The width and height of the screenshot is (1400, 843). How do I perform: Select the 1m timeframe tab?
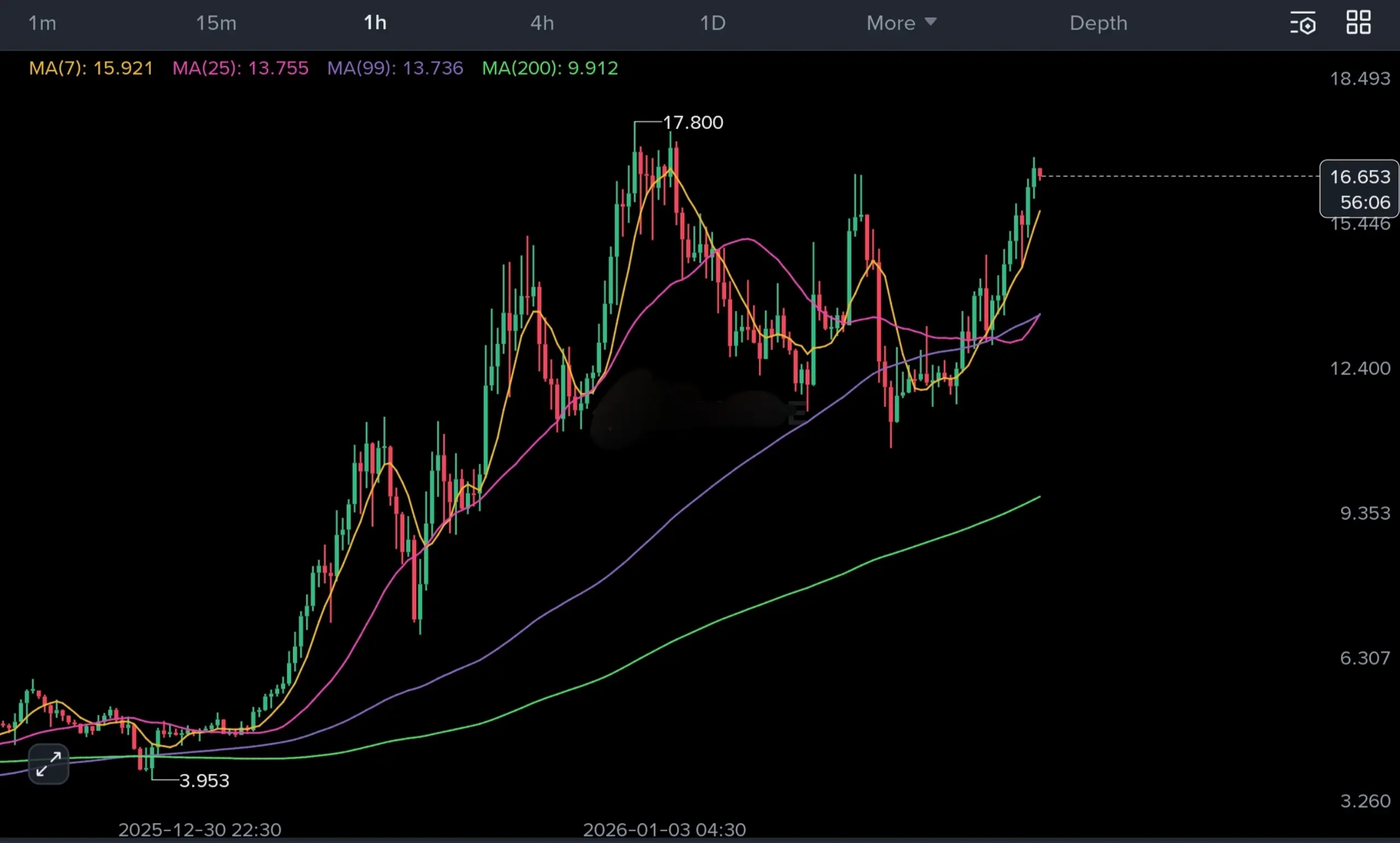(42, 24)
